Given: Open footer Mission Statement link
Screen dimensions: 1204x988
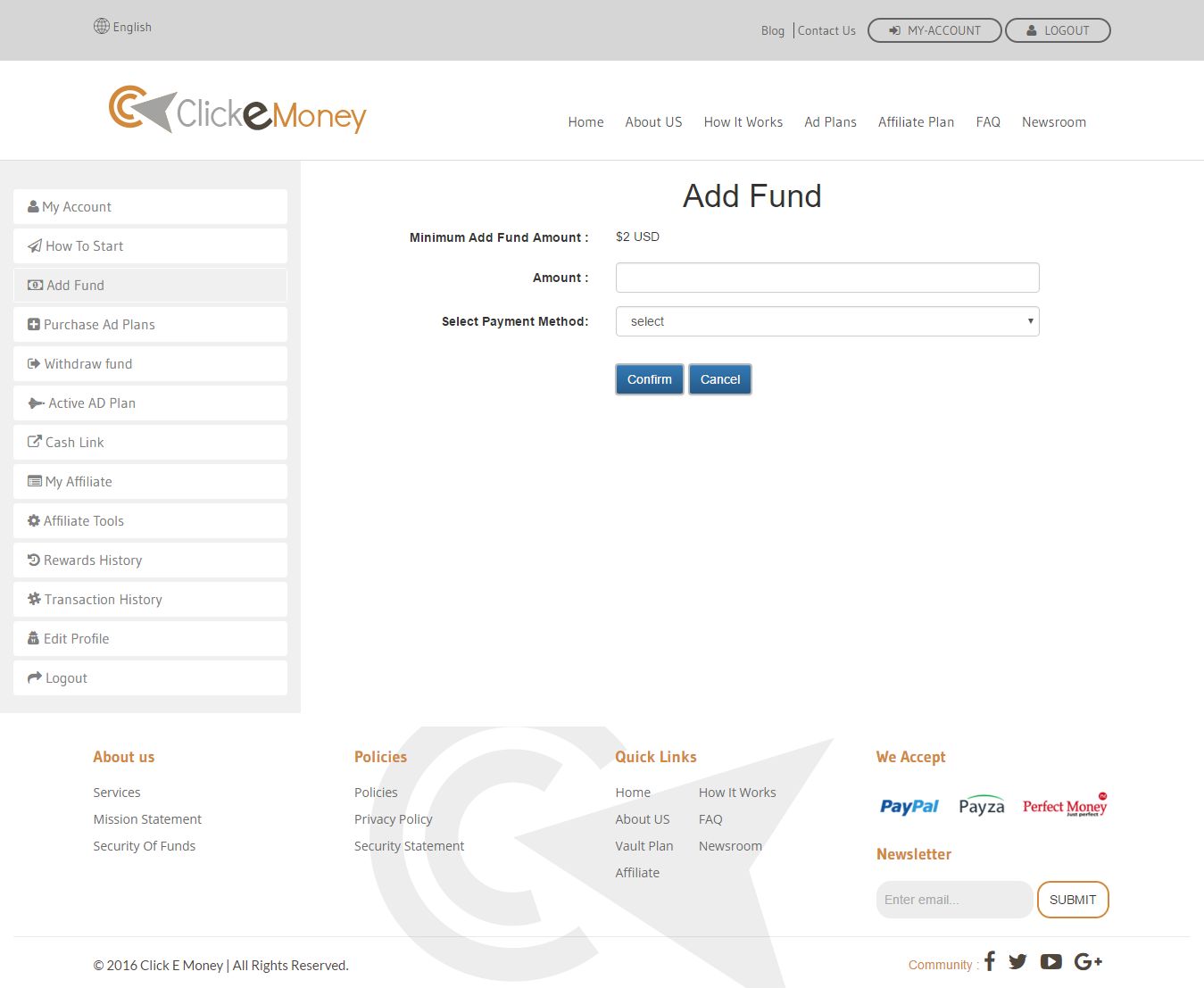Looking at the screenshot, I should point(147,819).
